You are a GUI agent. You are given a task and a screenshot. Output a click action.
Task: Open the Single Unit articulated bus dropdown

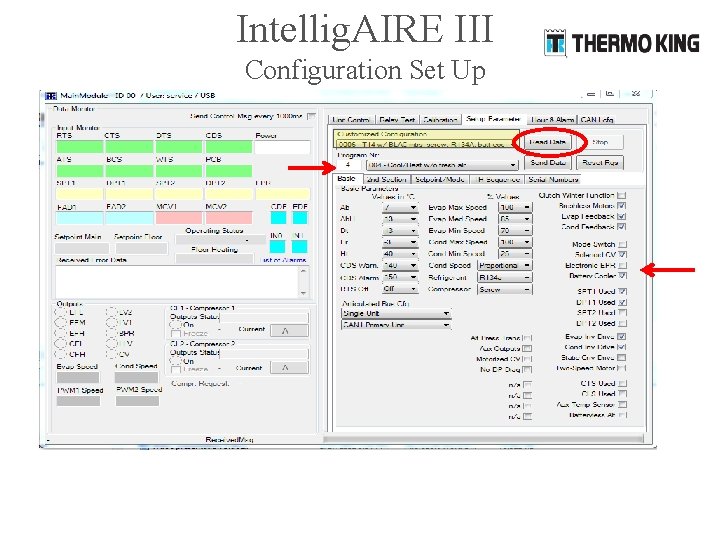click(x=396, y=313)
